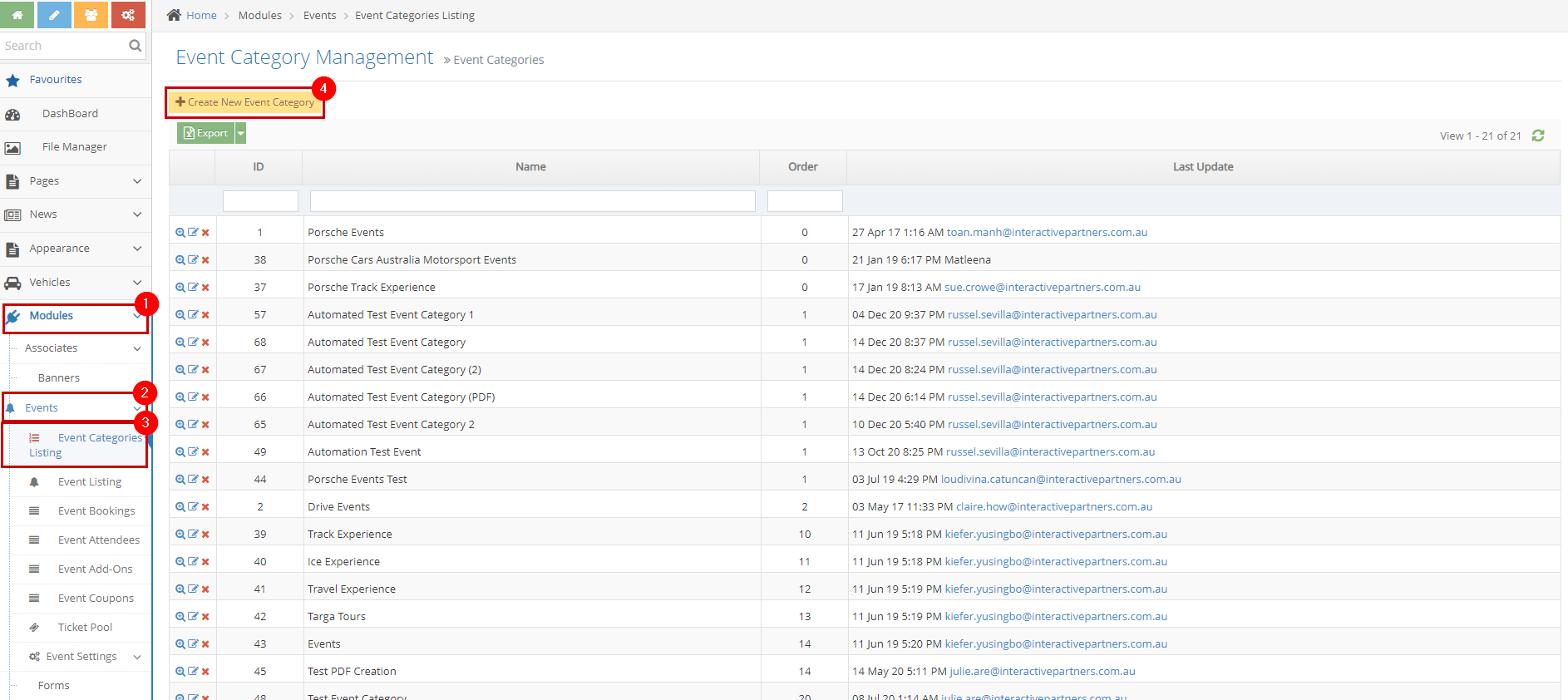
Task: Click the red settings cogs icon
Action: (x=128, y=15)
